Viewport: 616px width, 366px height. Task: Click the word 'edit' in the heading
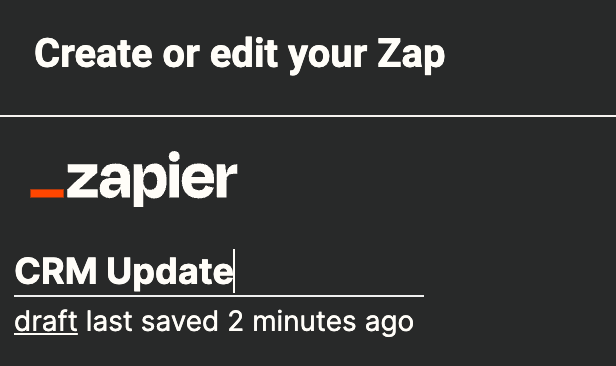(x=244, y=54)
